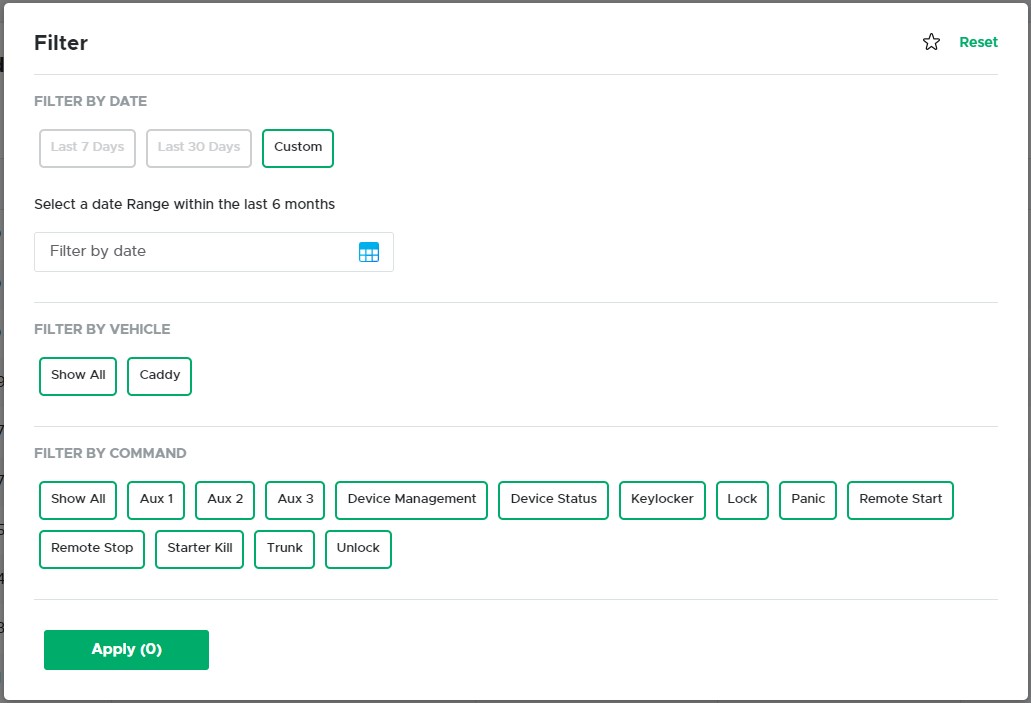Image resolution: width=1031 pixels, height=703 pixels.
Task: Click Reset to clear all filters
Action: tap(978, 42)
